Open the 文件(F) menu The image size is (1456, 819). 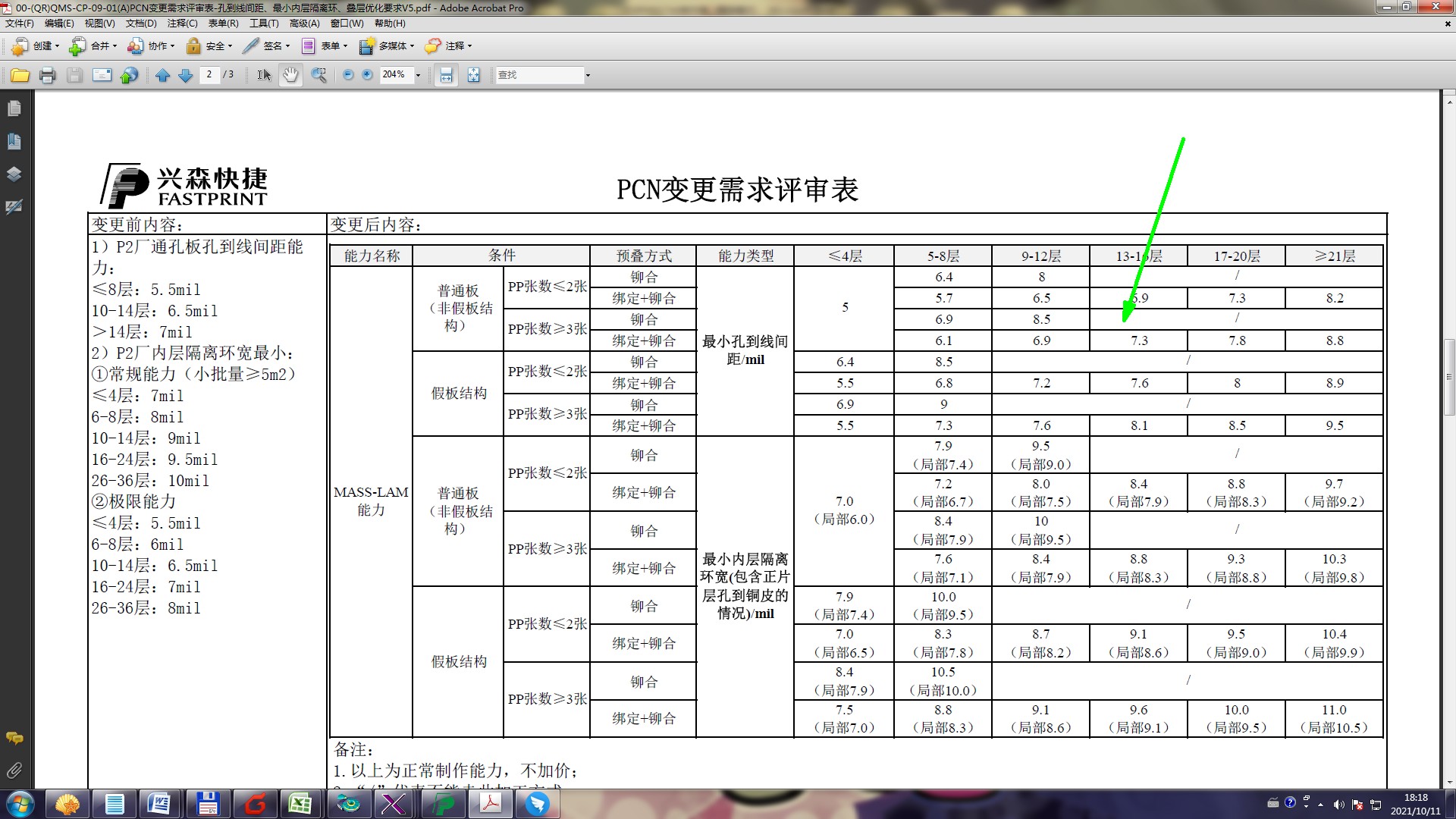[x=20, y=24]
